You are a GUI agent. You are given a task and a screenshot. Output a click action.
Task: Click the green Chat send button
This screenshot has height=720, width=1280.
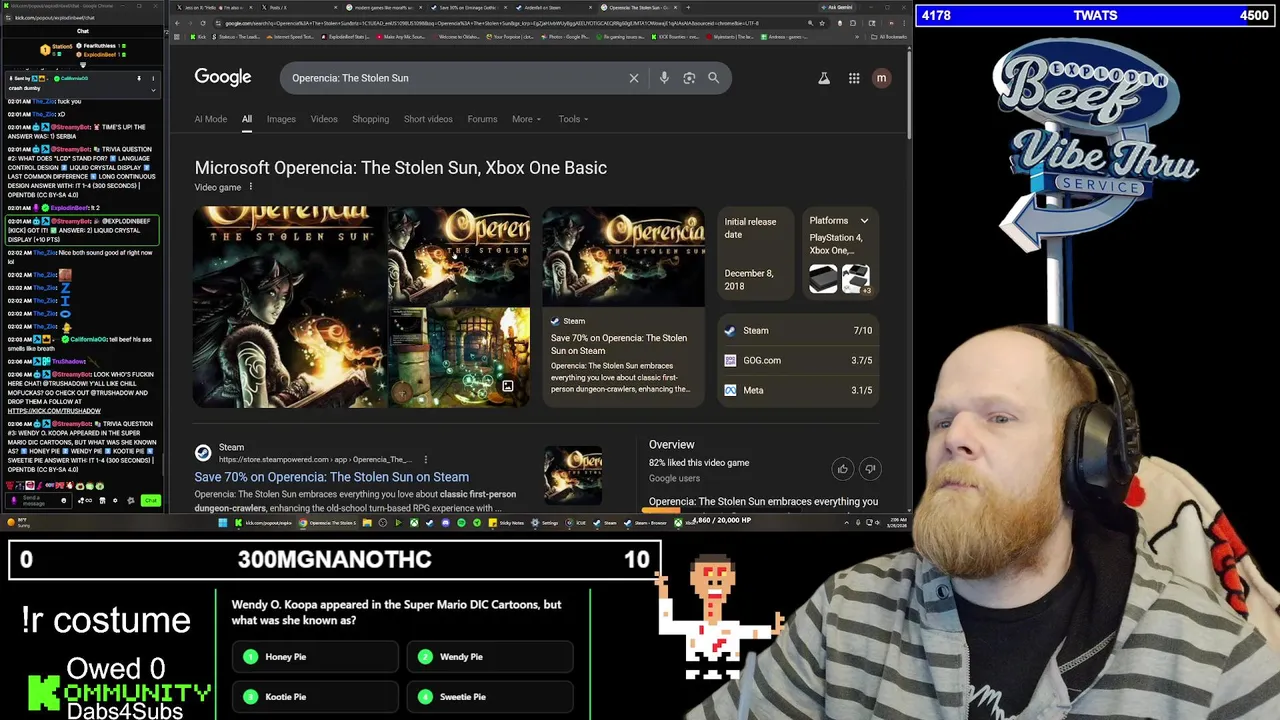(151, 500)
